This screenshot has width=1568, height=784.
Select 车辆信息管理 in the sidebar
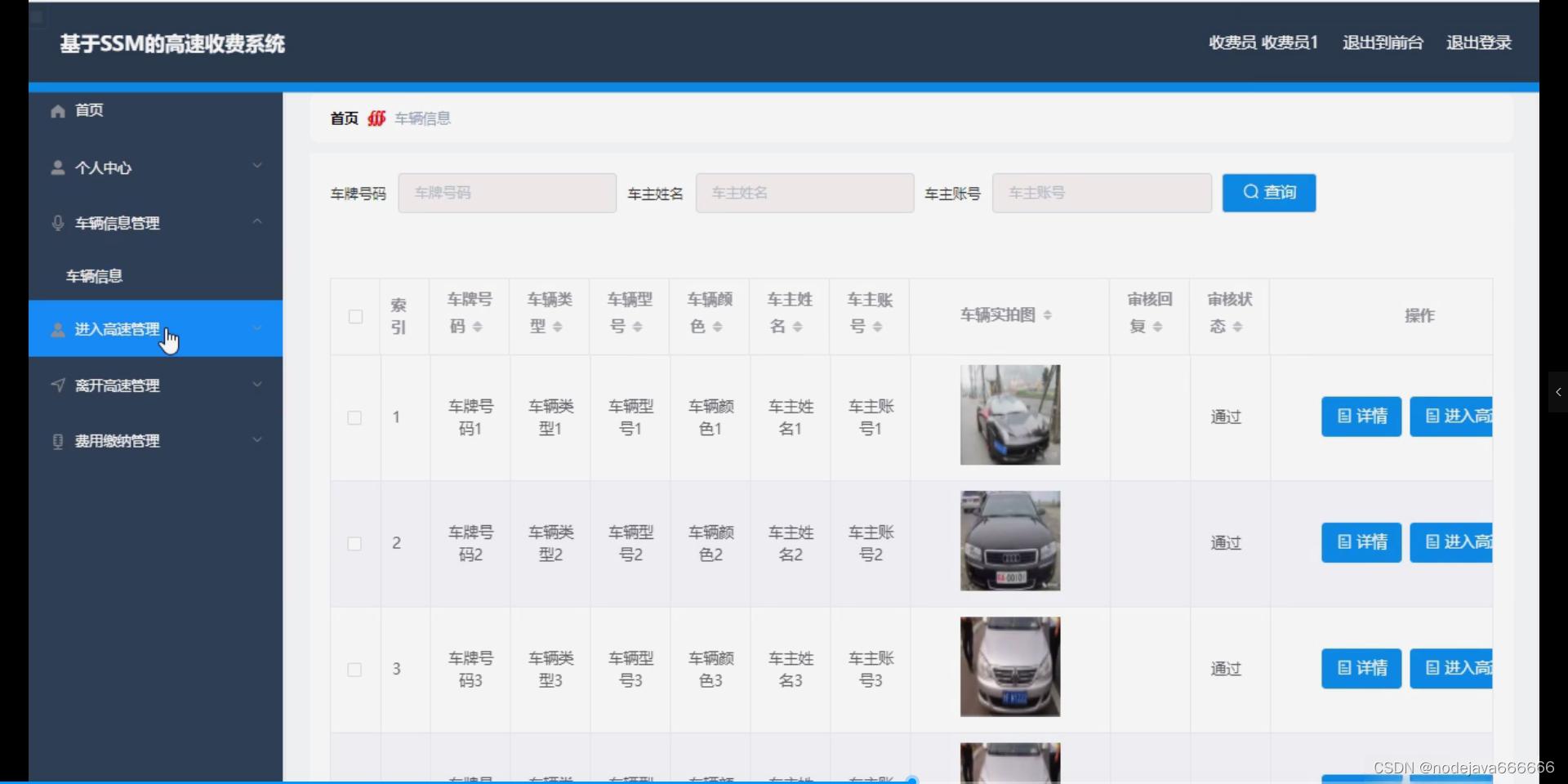tap(156, 223)
